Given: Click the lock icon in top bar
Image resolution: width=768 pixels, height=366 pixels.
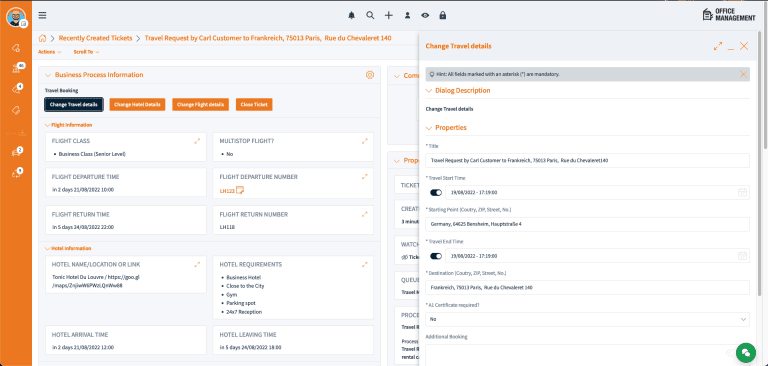Looking at the screenshot, I should point(443,15).
